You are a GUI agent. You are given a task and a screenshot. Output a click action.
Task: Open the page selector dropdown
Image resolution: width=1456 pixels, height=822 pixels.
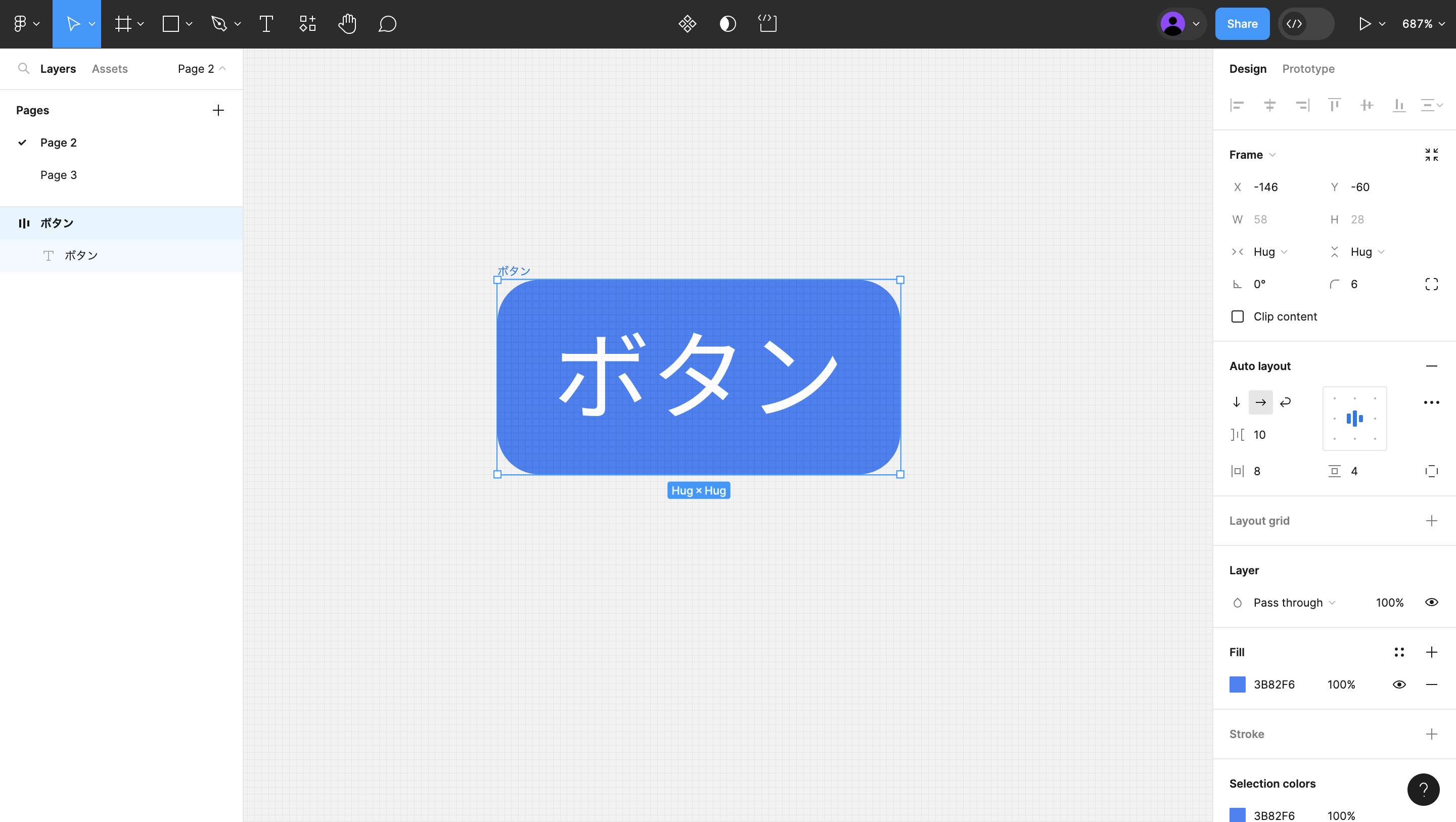click(x=201, y=68)
